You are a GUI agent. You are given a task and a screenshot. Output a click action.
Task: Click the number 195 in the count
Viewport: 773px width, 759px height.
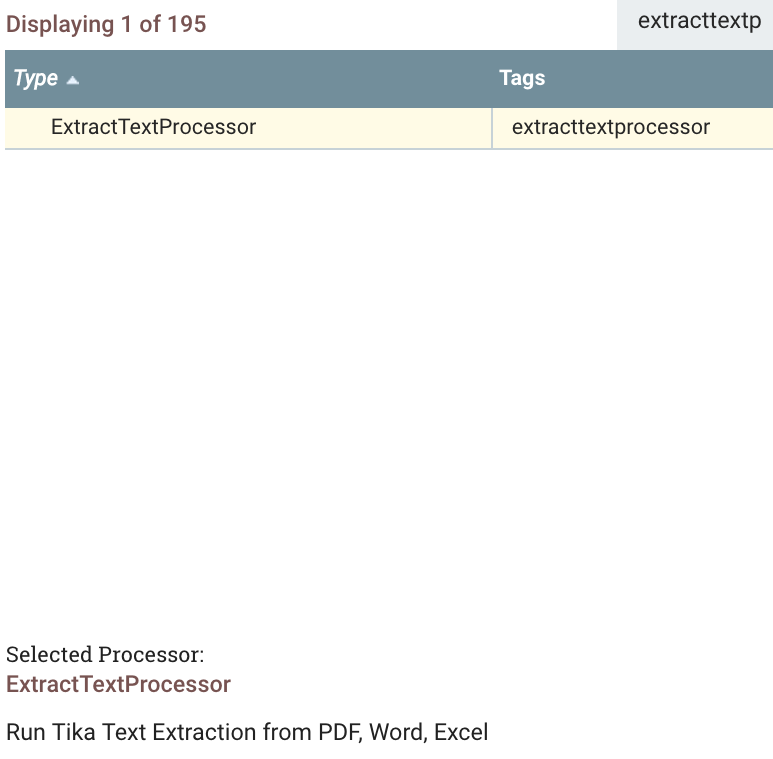click(187, 24)
